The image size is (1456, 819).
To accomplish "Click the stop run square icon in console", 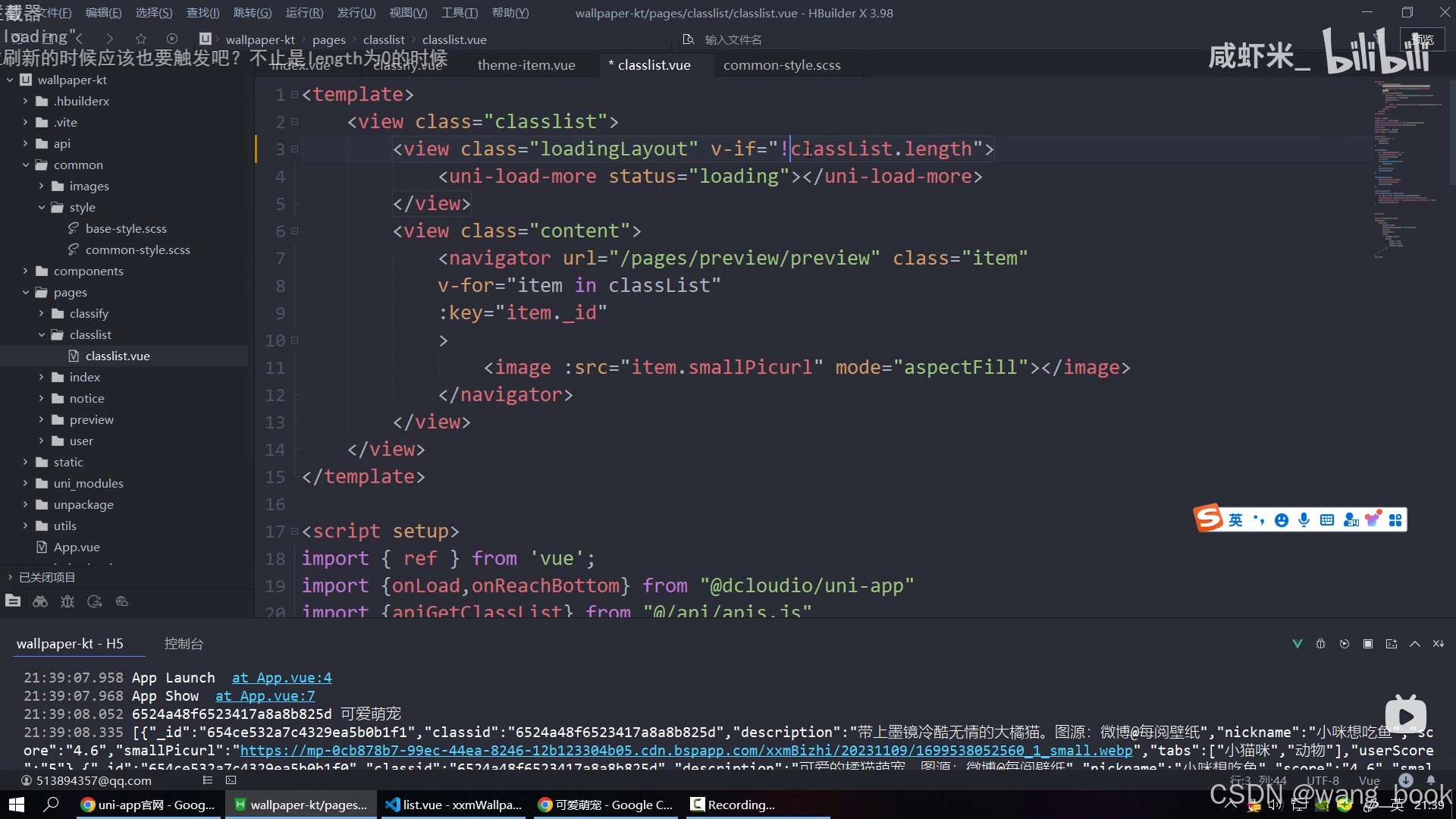I will (x=1368, y=644).
